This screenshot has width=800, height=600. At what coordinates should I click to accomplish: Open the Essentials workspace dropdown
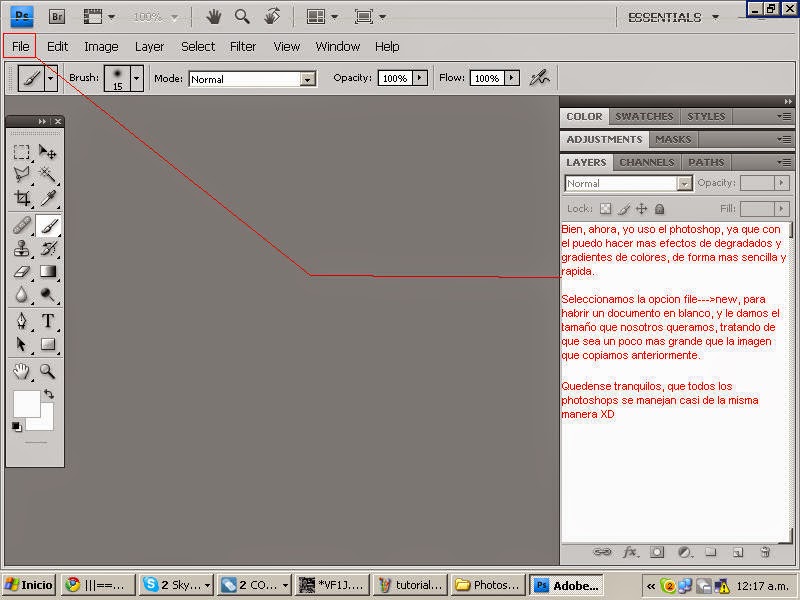point(673,17)
